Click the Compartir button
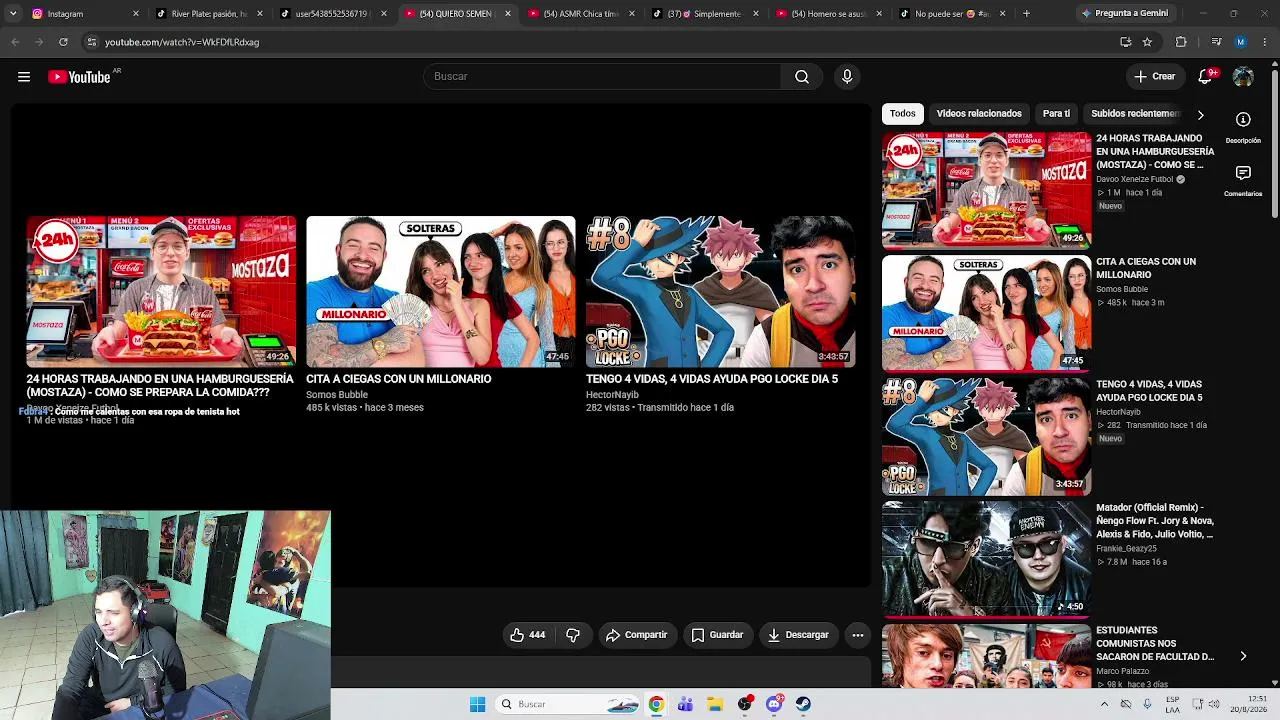The width and height of the screenshot is (1280, 720). (x=636, y=635)
